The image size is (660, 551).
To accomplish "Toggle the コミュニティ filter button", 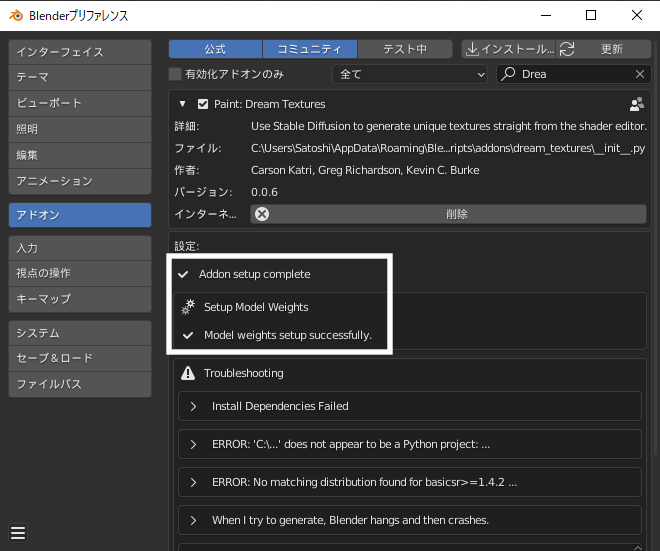I will click(x=310, y=49).
